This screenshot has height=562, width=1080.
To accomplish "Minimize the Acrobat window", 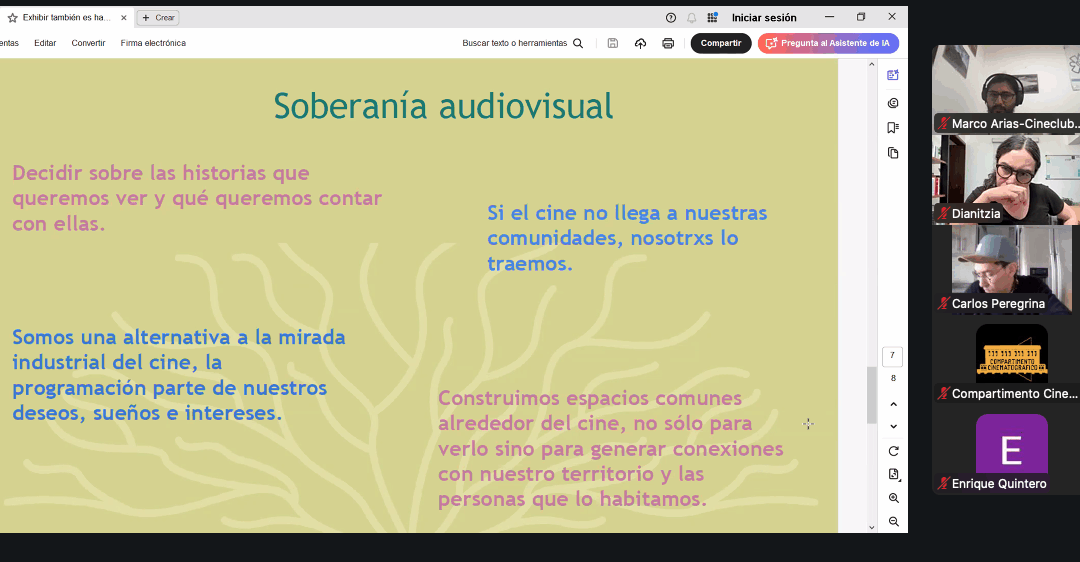I will point(829,17).
